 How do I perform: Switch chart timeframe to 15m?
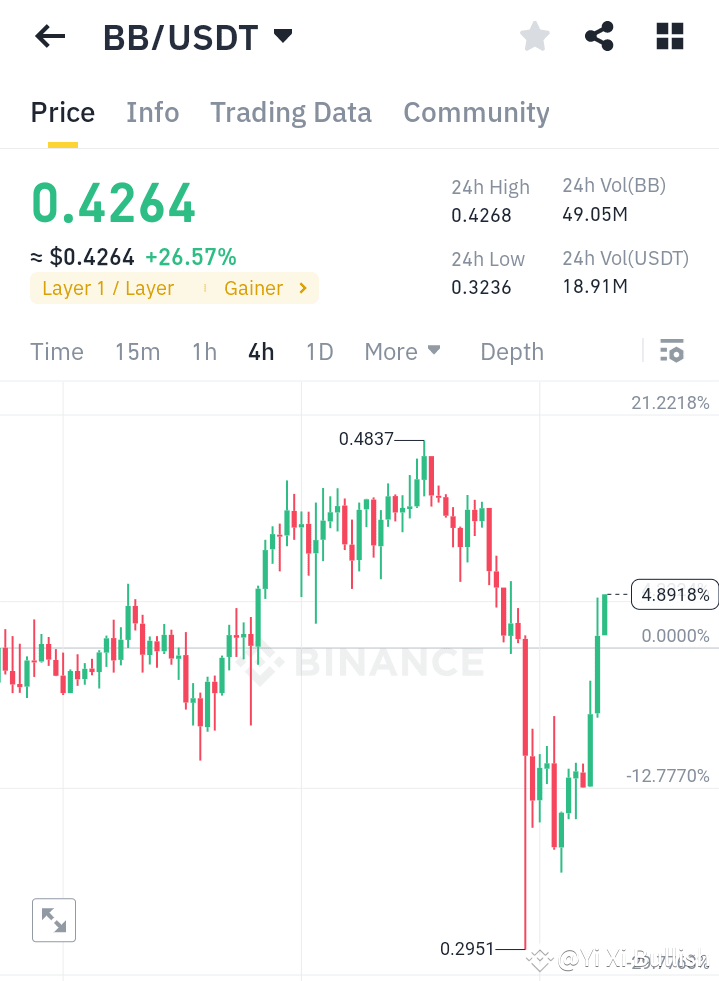pos(137,351)
